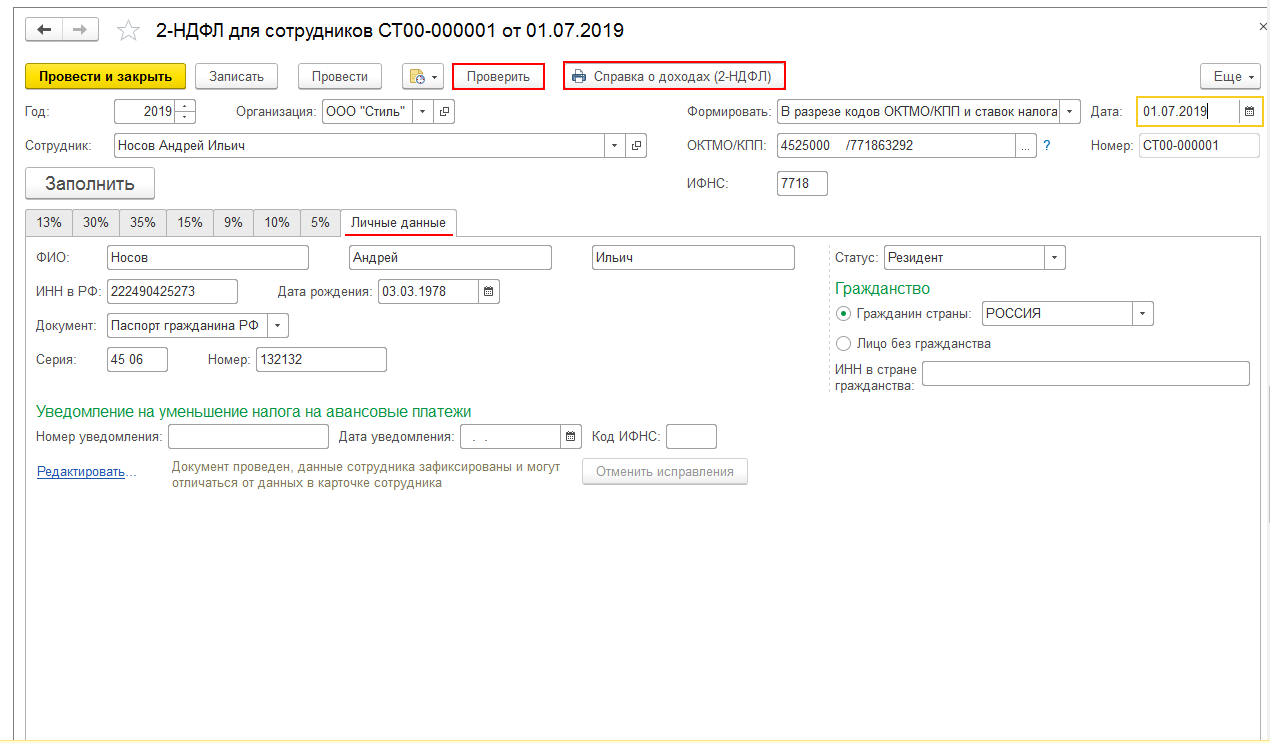This screenshot has height=743, width=1270.
Task: Click the ИНН в РФ input field
Action: pos(172,292)
